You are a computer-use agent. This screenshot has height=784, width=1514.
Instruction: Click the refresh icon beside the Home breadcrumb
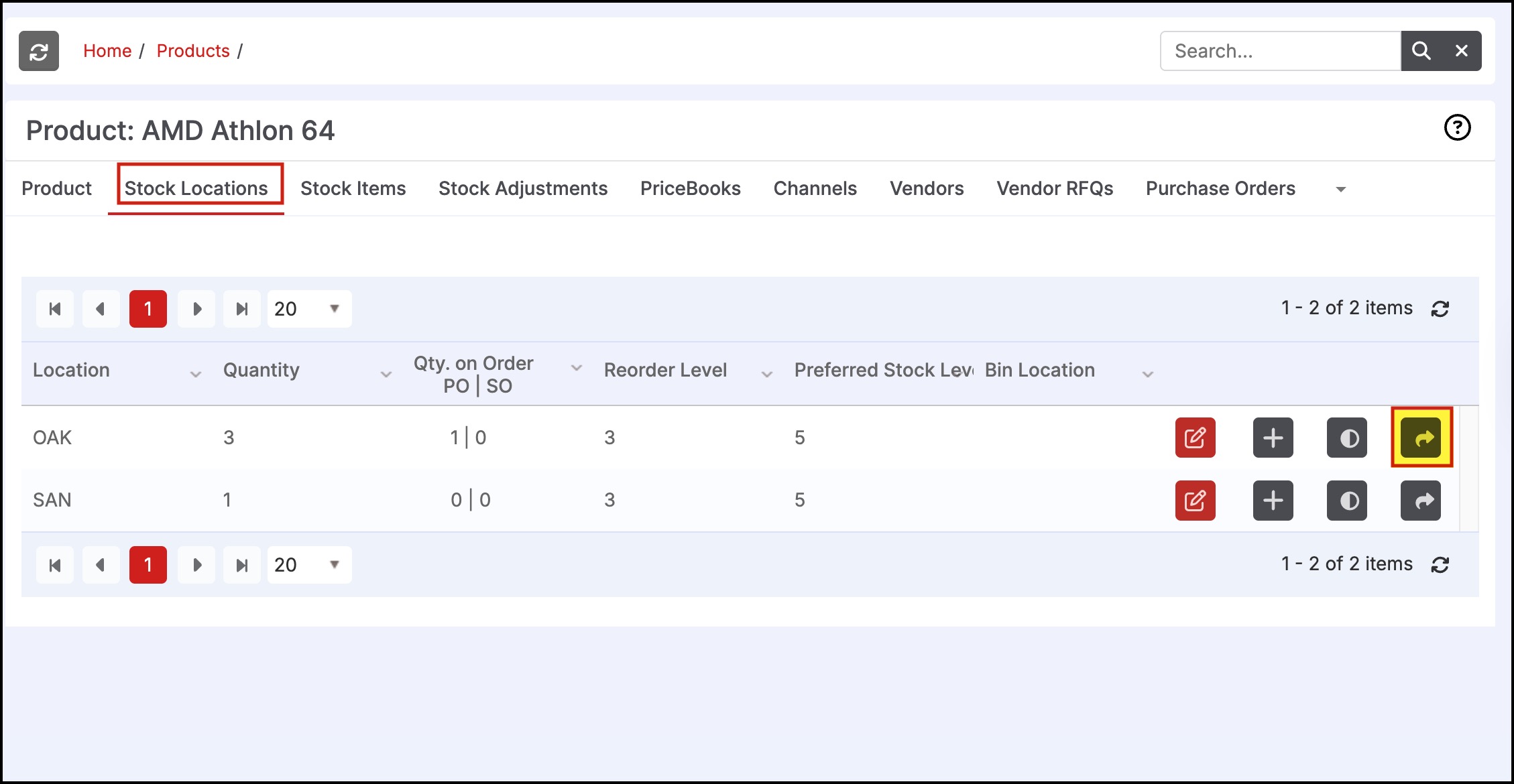[39, 51]
